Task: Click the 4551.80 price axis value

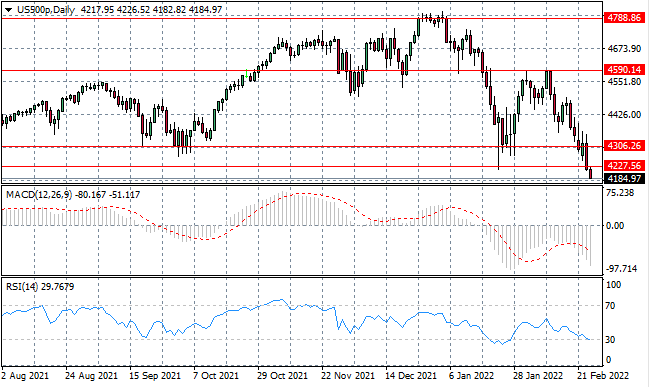Action: 624,82
